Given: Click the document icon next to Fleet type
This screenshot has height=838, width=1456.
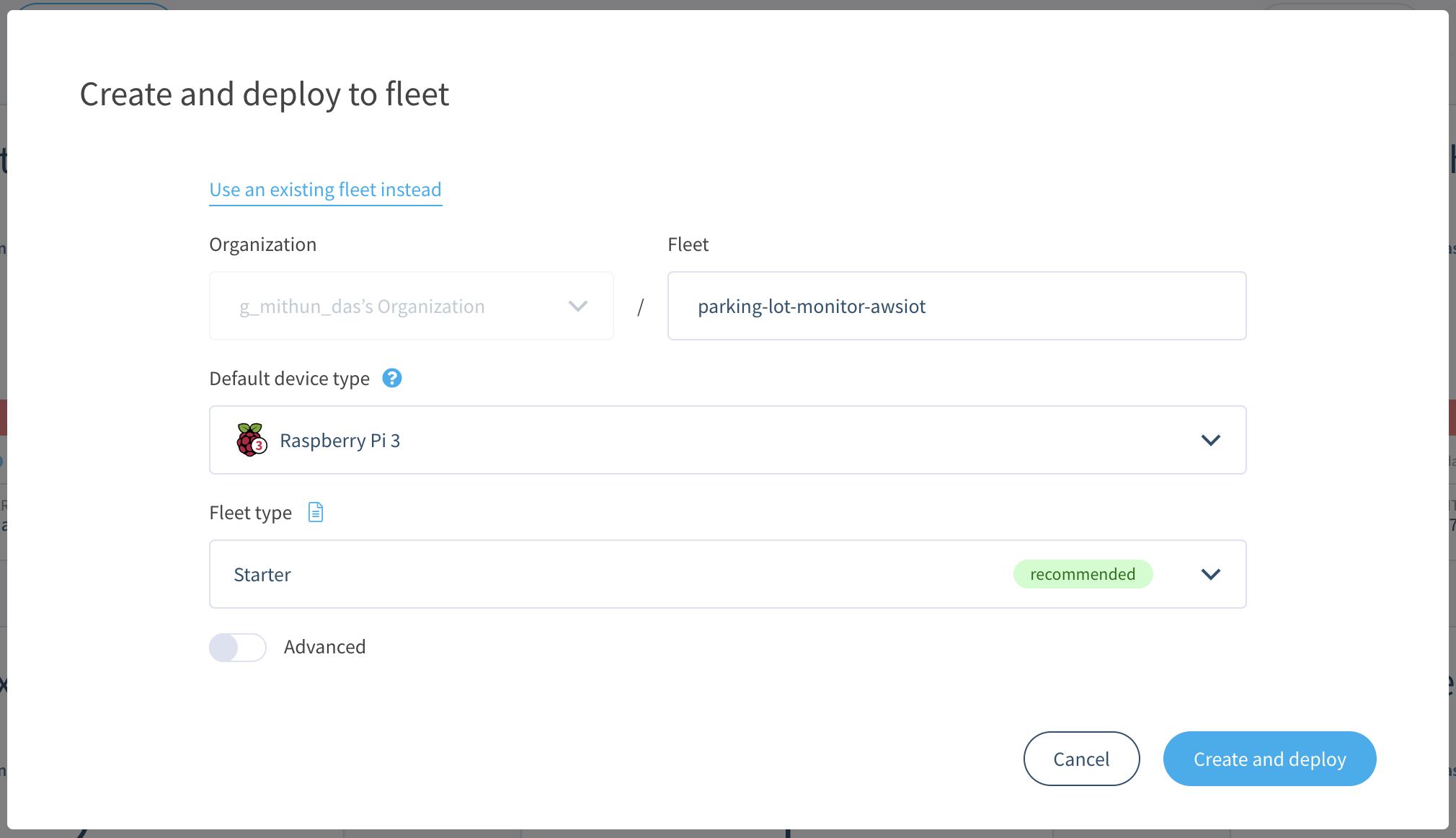Looking at the screenshot, I should (x=314, y=512).
